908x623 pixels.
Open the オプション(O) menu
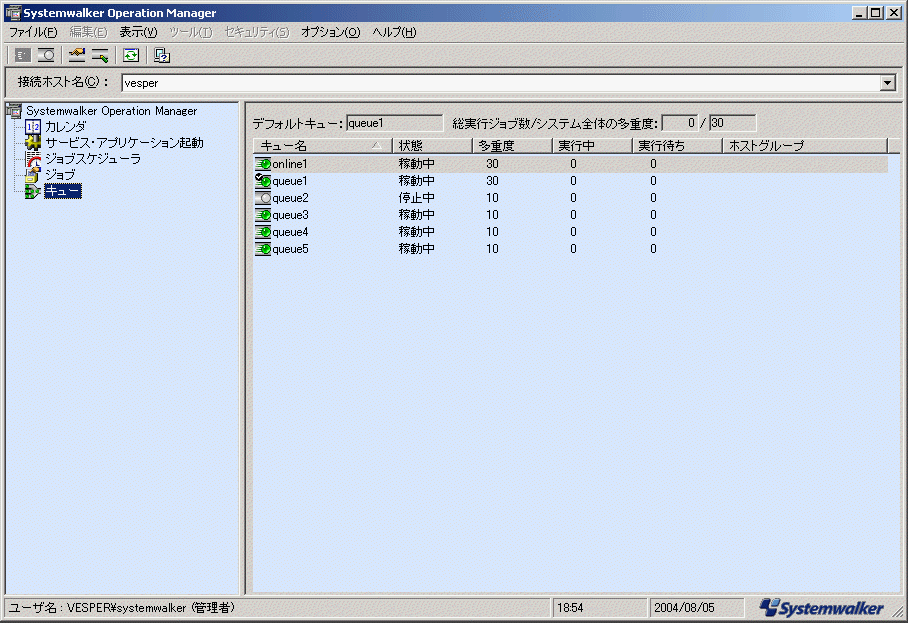pyautogui.click(x=330, y=32)
